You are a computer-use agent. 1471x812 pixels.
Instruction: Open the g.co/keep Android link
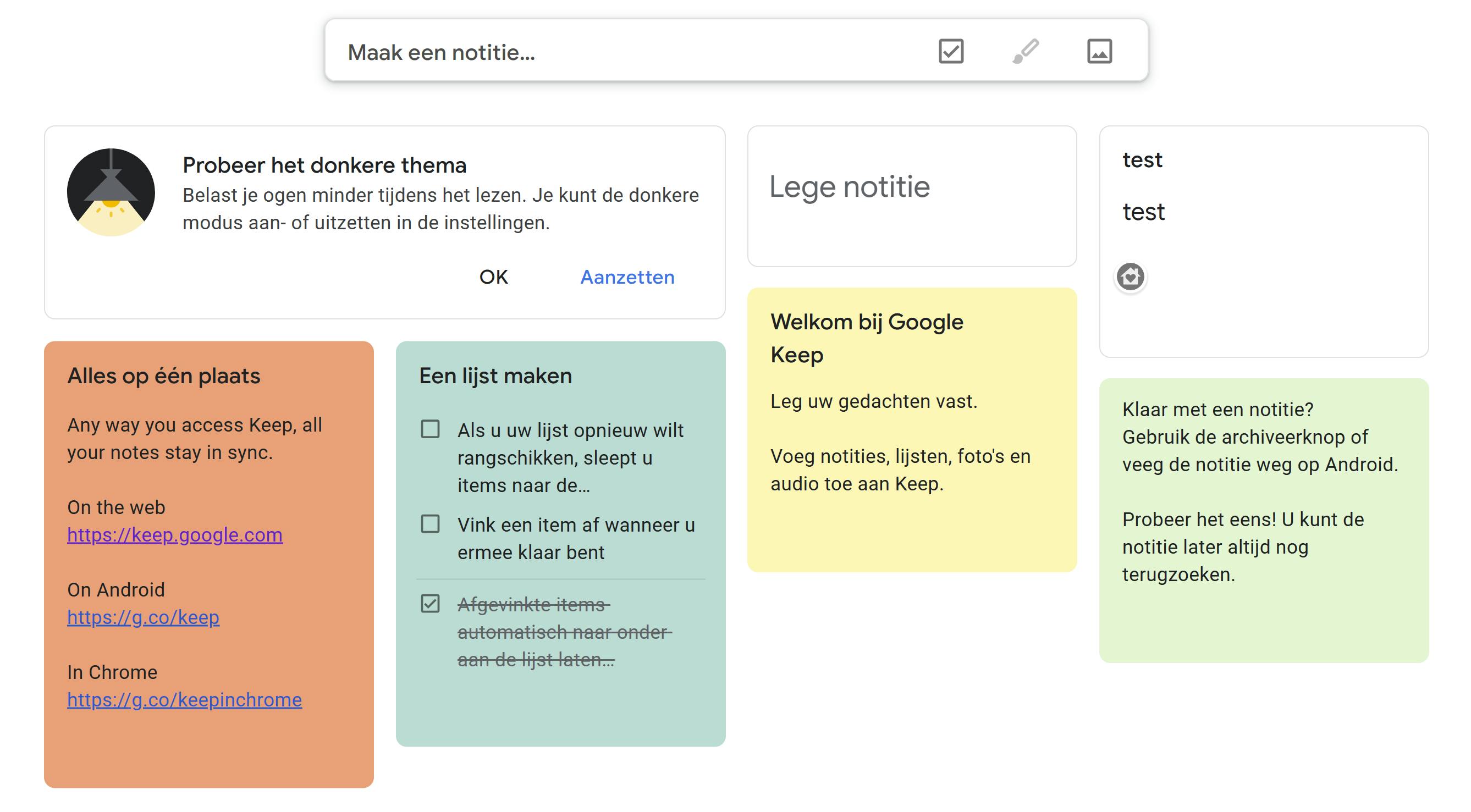point(144,617)
